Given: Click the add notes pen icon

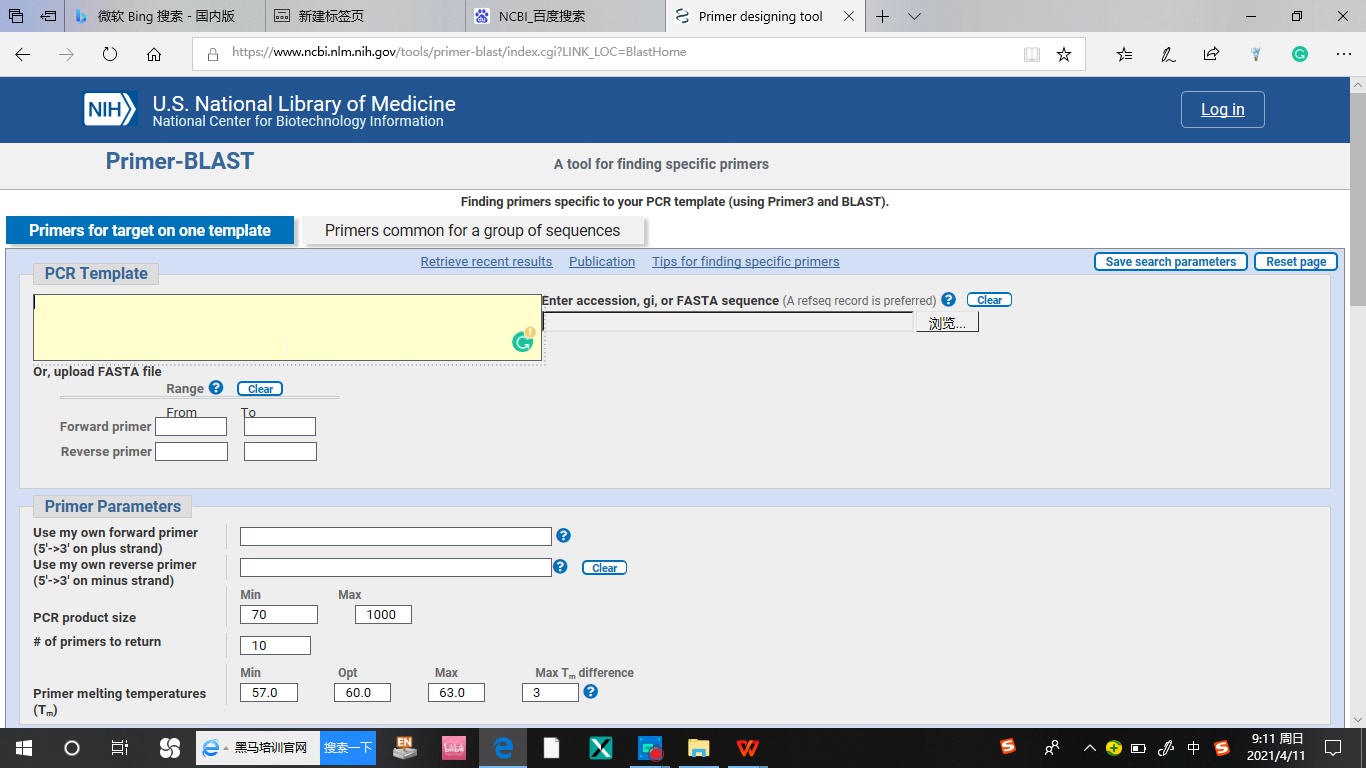Looking at the screenshot, I should coord(1168,54).
